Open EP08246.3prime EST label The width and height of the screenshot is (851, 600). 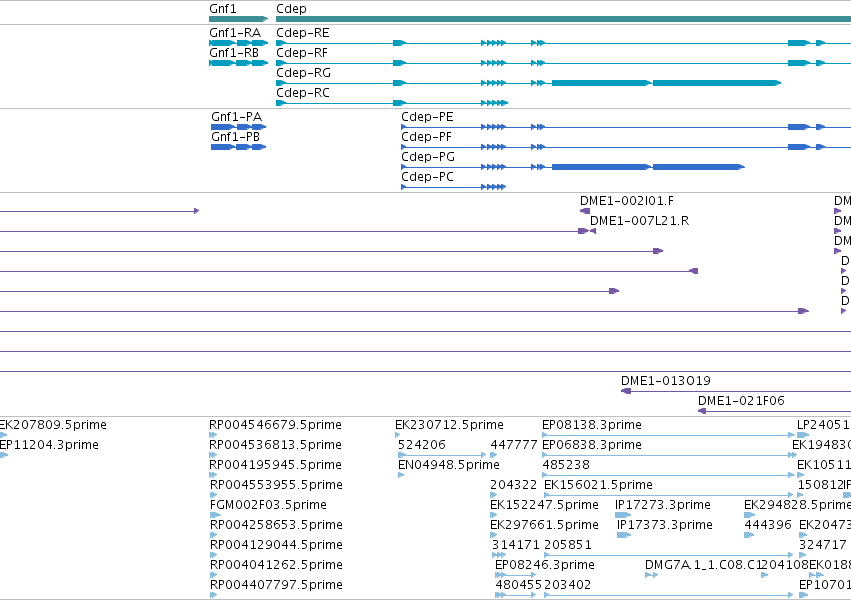[545, 566]
